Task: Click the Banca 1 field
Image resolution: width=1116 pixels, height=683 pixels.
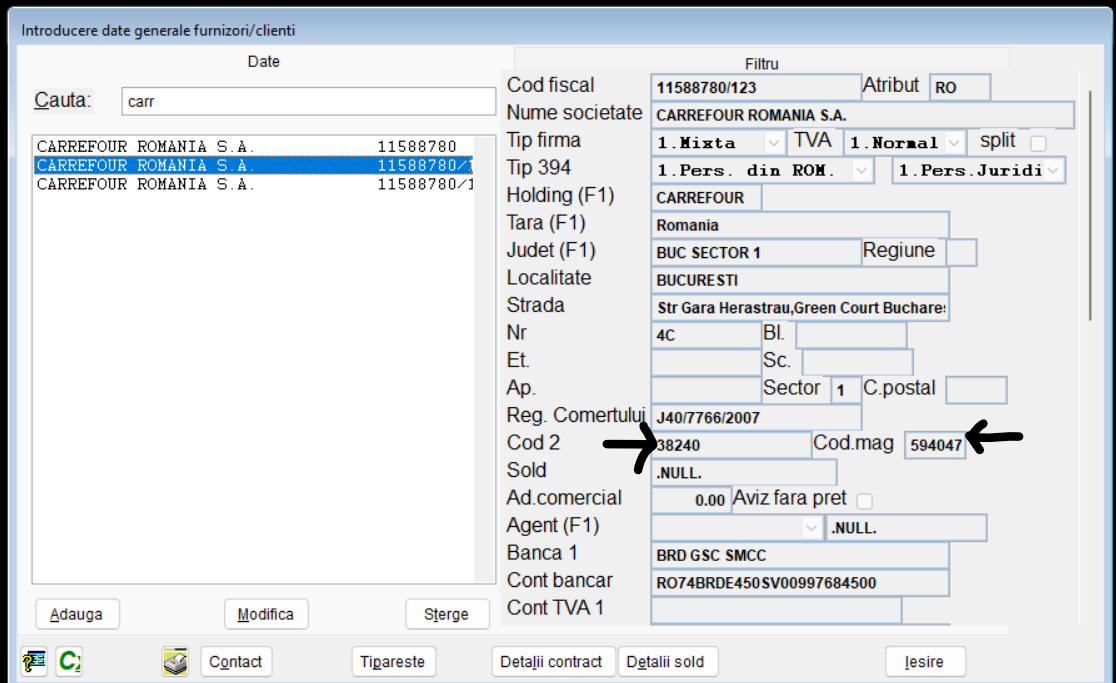Action: point(799,556)
